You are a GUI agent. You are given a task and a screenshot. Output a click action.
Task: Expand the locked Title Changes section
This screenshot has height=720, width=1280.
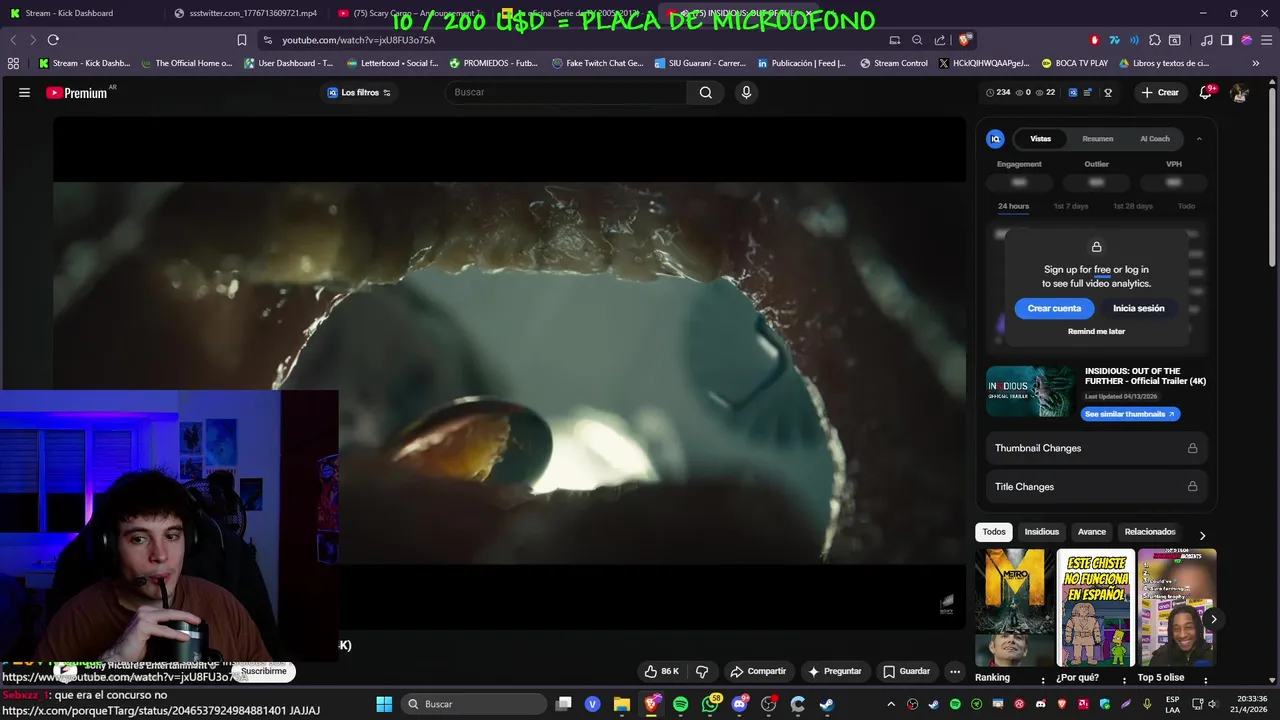1096,486
